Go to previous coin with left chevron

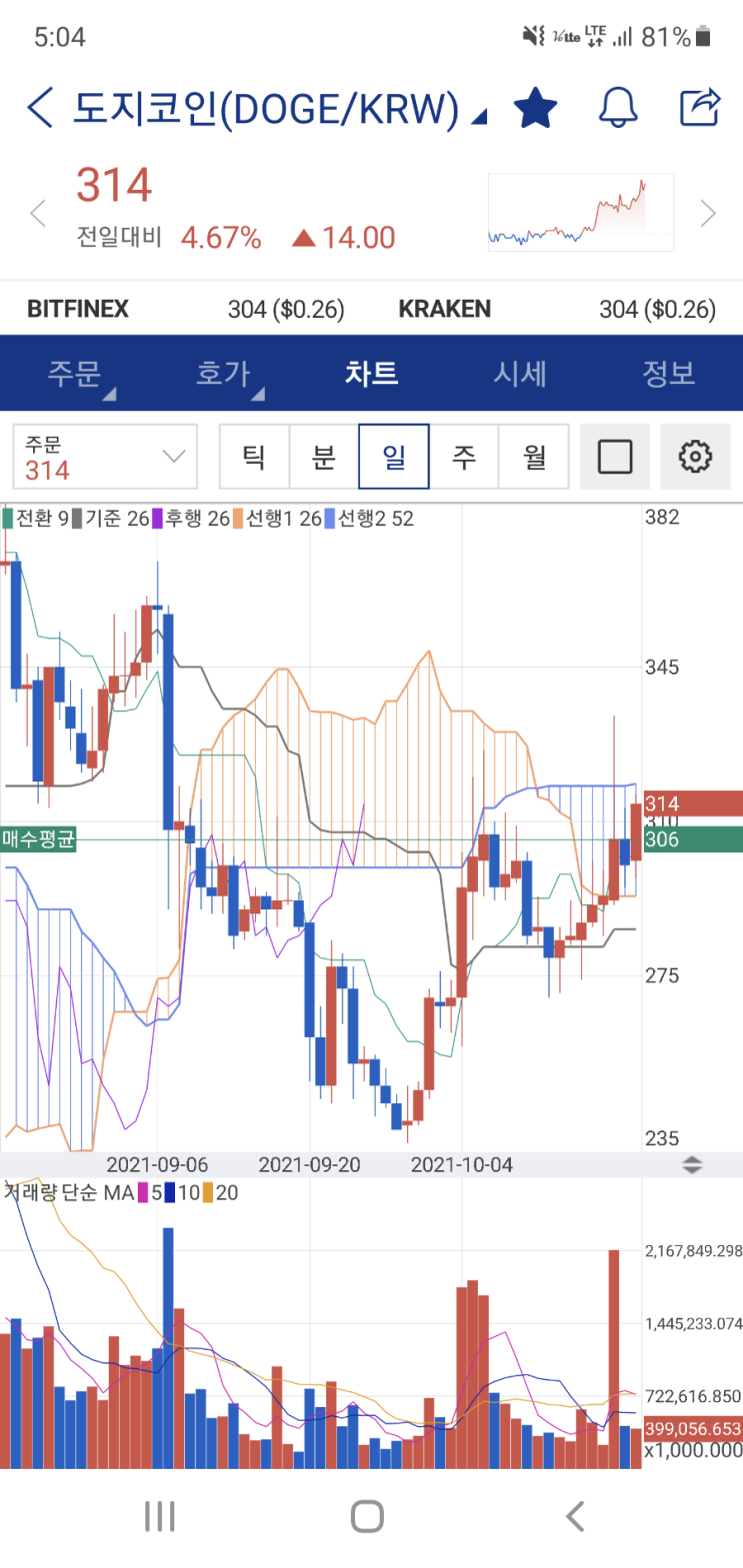[38, 213]
